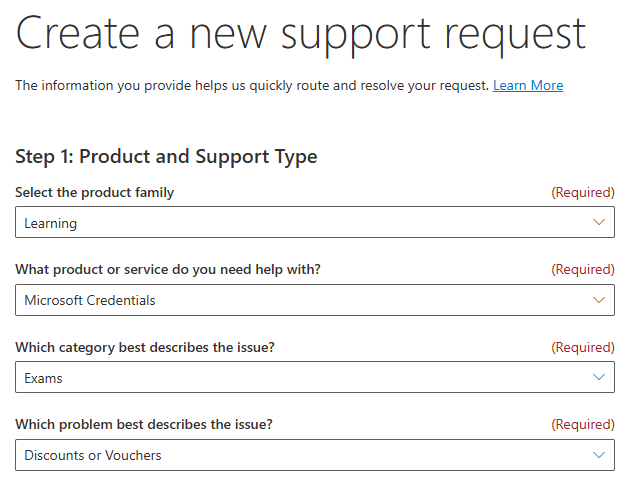Click the 'What product or service' question label
630x489 pixels.
click(x=168, y=269)
